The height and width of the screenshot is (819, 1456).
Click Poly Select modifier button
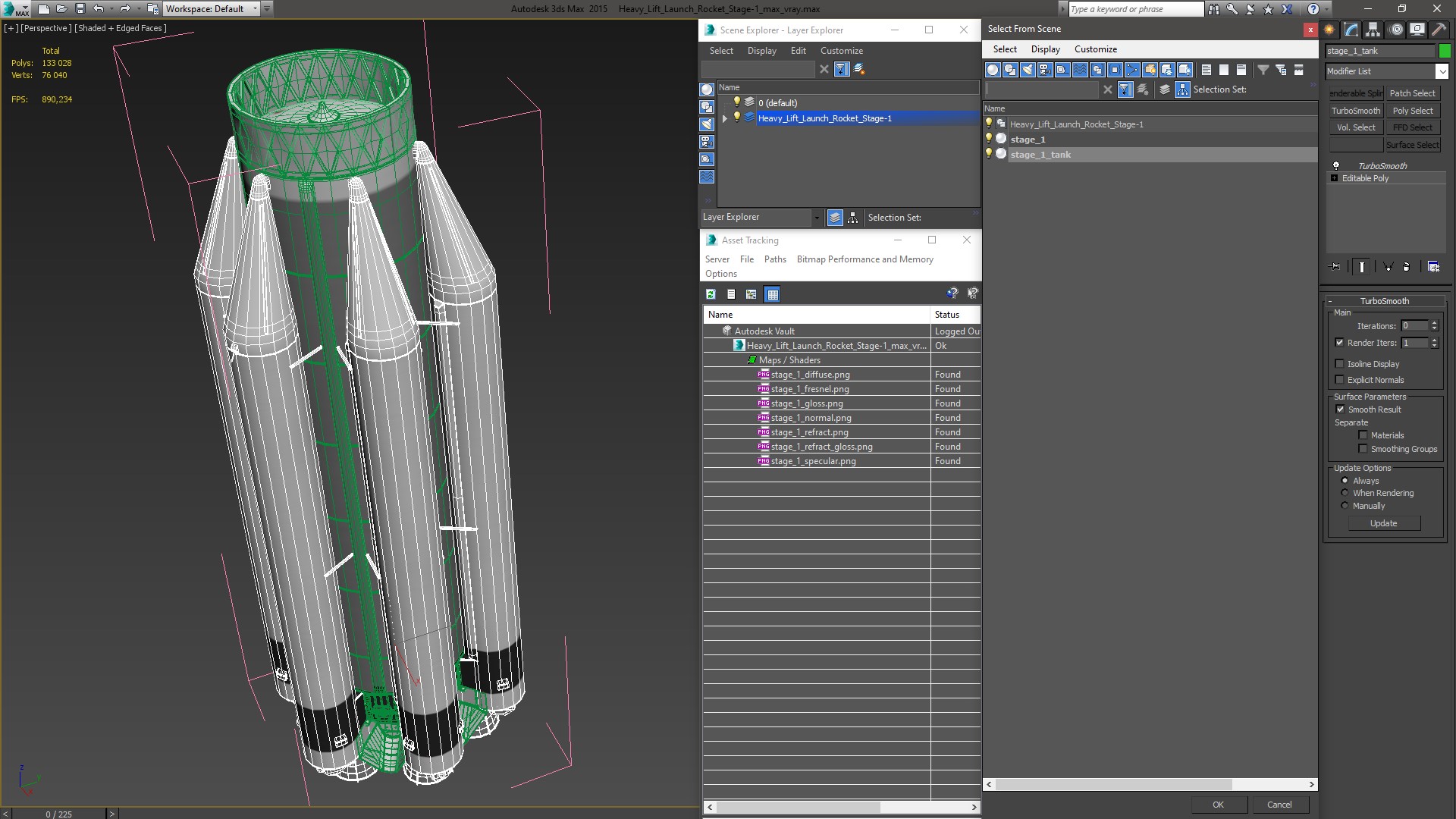(x=1412, y=111)
